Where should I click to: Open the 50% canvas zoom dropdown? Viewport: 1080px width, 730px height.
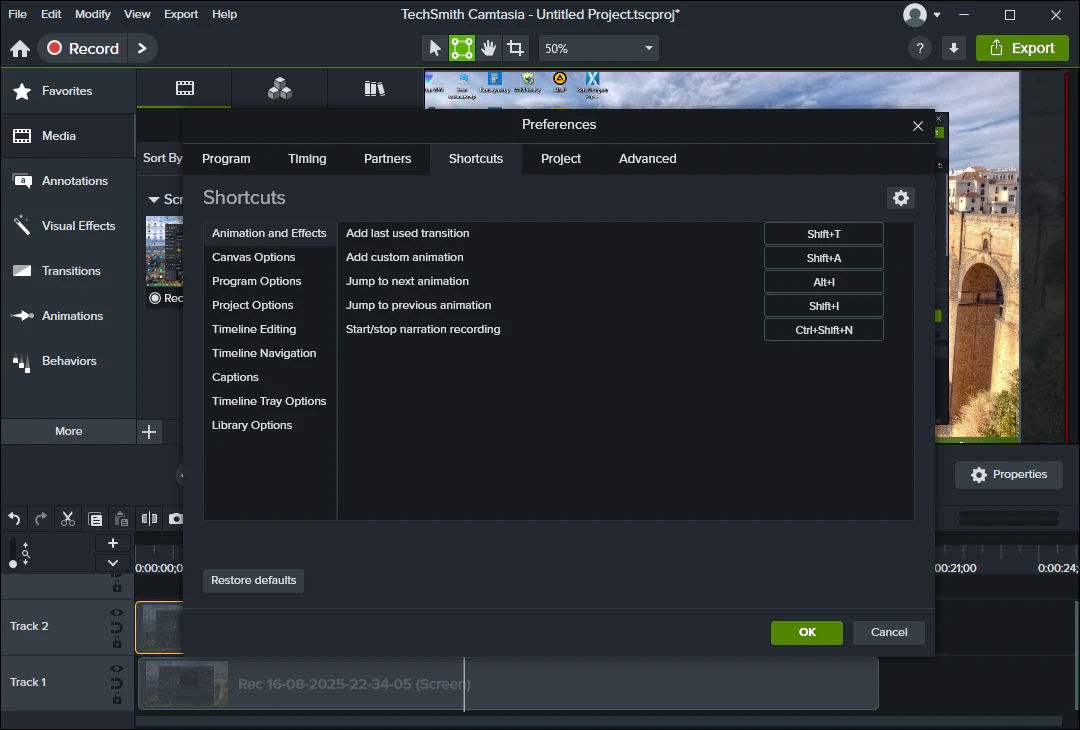tap(598, 48)
